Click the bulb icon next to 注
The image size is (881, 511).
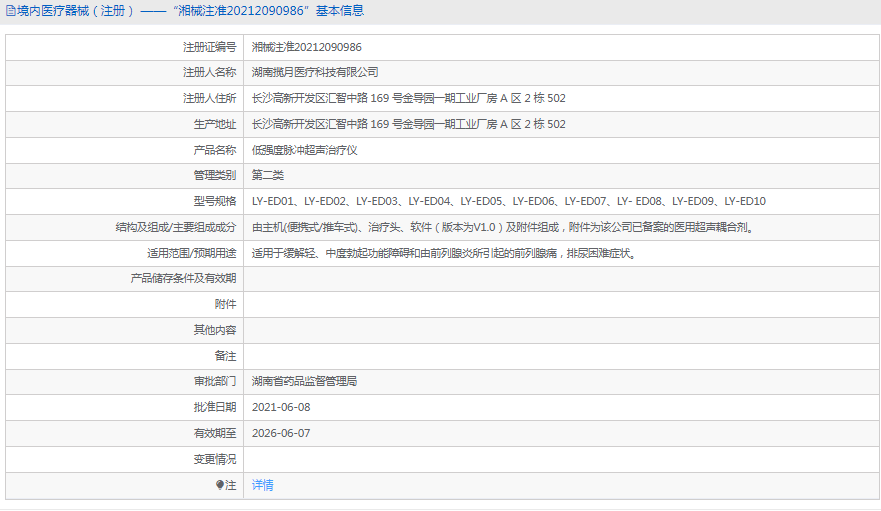click(220, 485)
